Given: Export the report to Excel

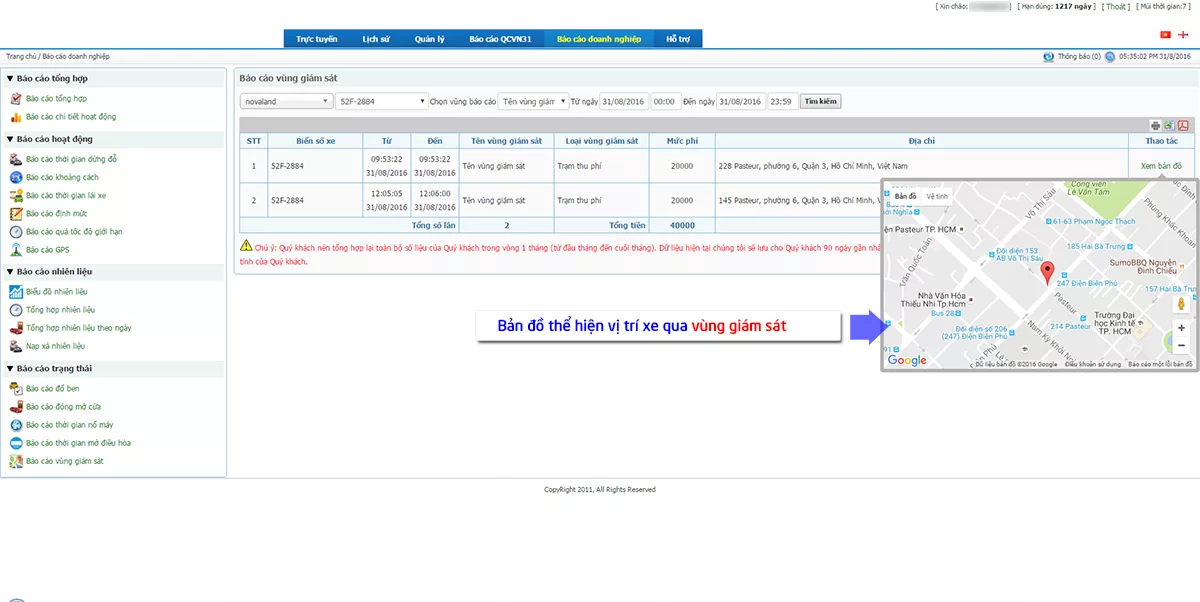Looking at the screenshot, I should 1168,125.
